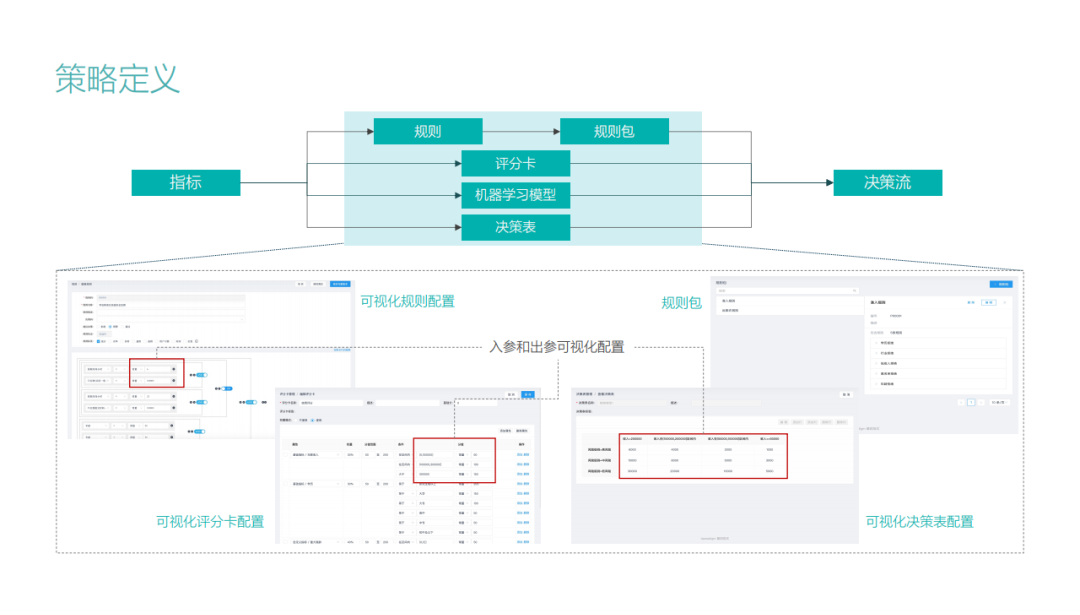Image resolution: width=1080 pixels, height=615 pixels.
Task: Click the outlined edit button in rule package detail
Action: tap(988, 302)
